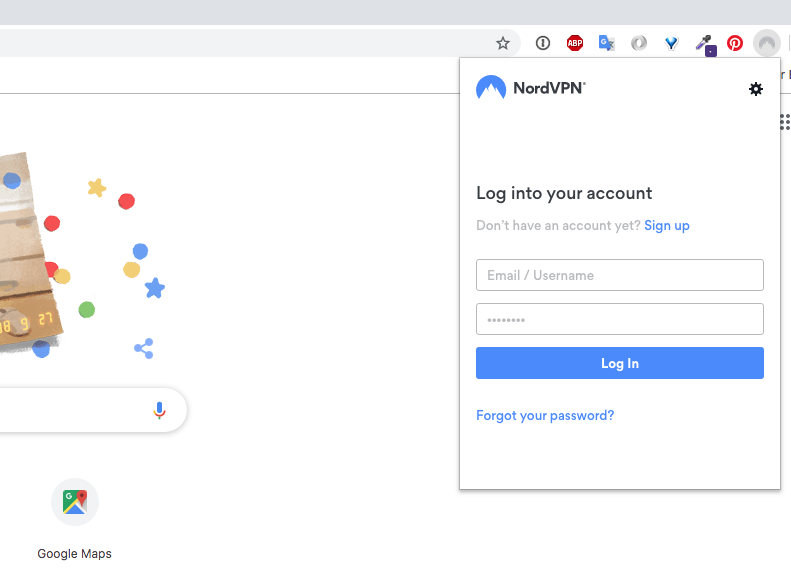Open the color picker eyedropper extension
Screen dimensions: 791x585
point(704,44)
